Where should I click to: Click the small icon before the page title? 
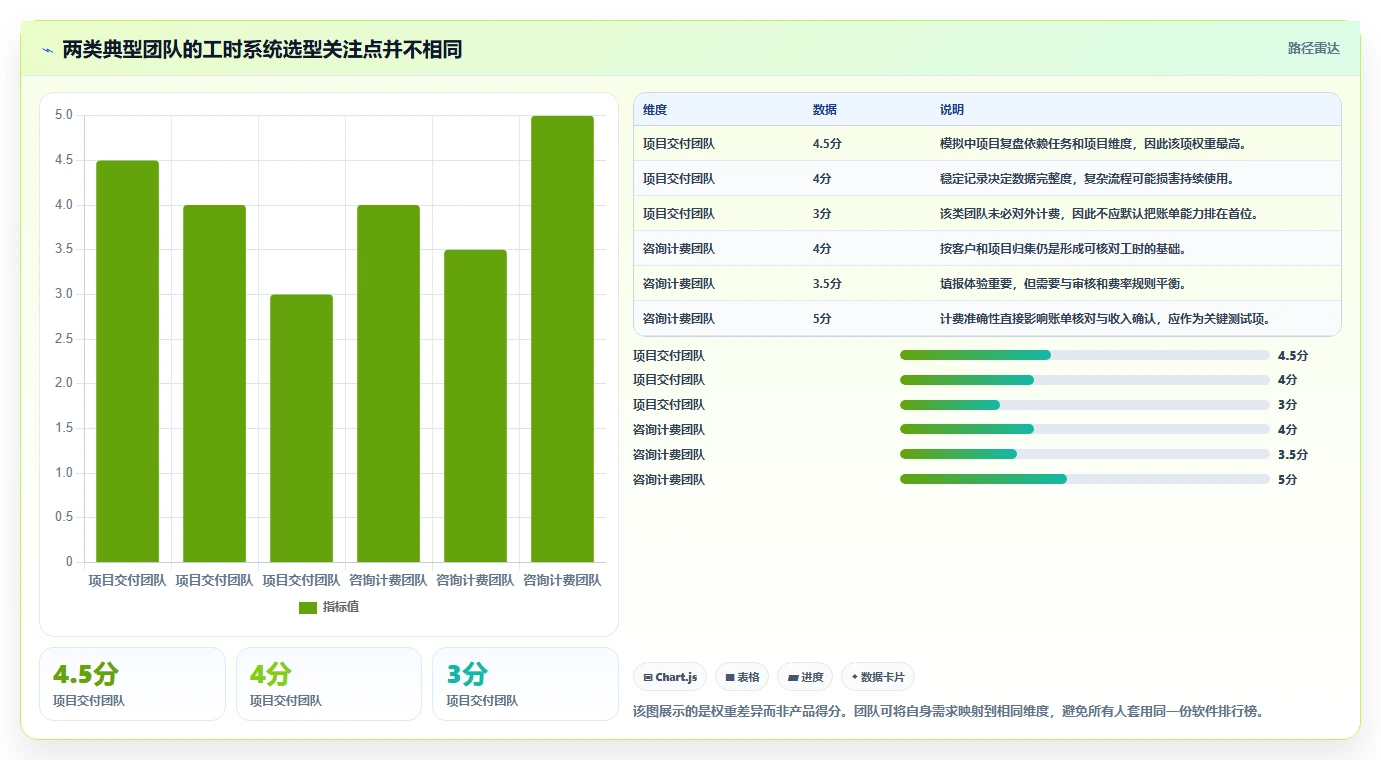click(48, 50)
